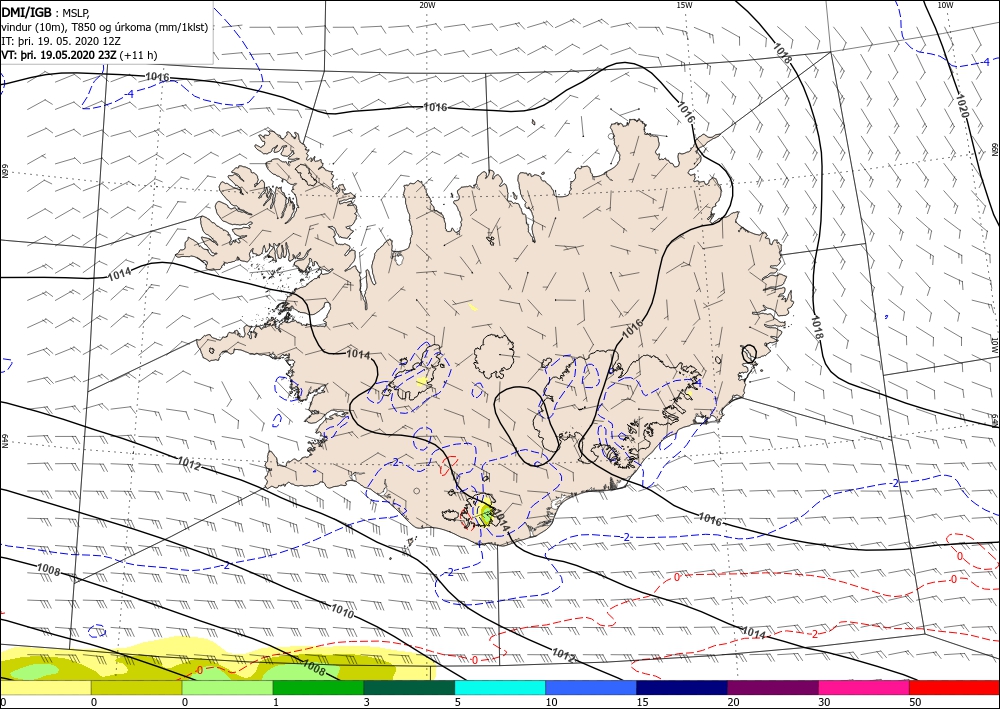Click the '64N' latitude label on left edge

pyautogui.click(x=4, y=441)
